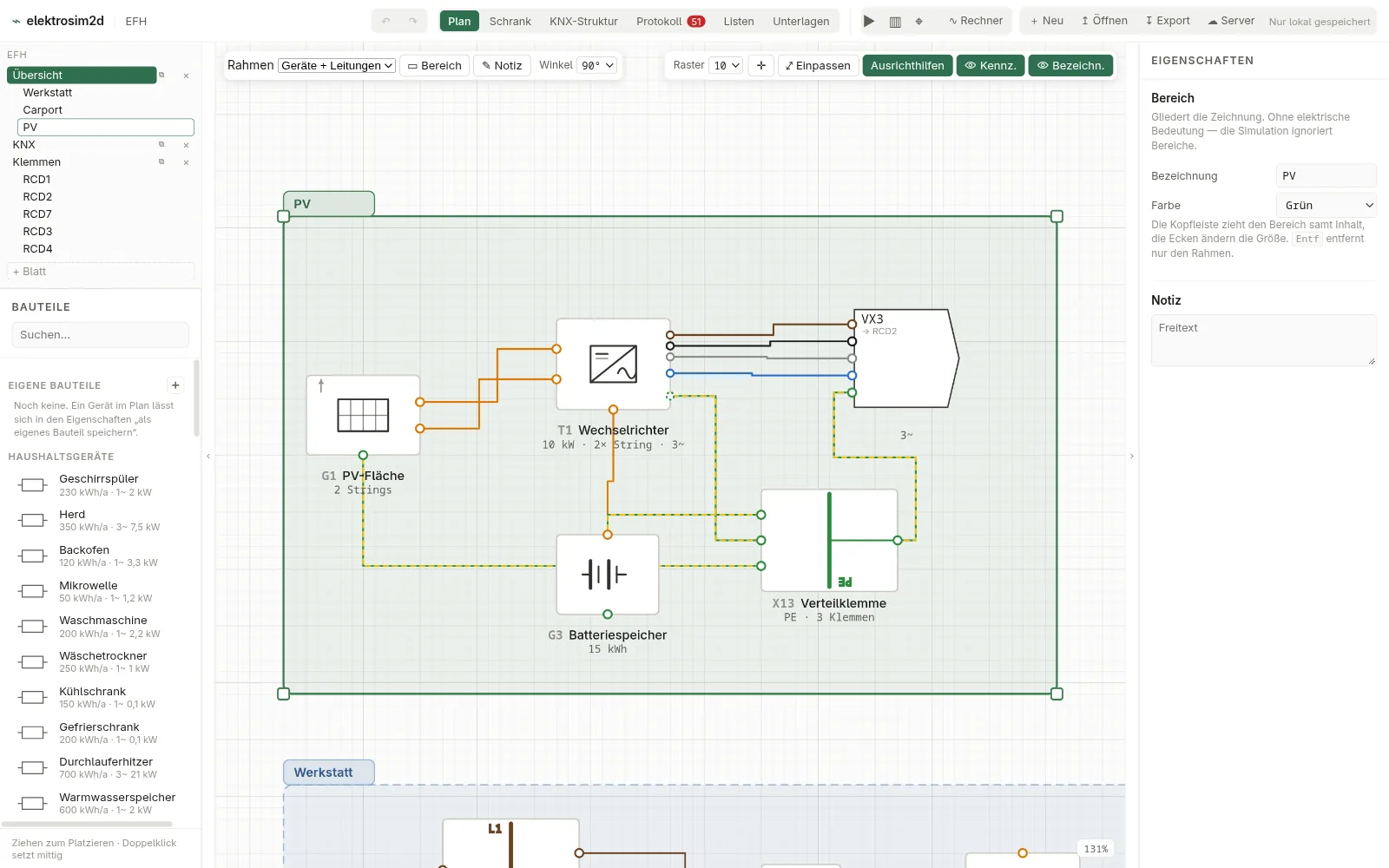Select the Batteriespeicher battery symbol
Screen dimensions: 1389x868
pyautogui.click(x=608, y=574)
